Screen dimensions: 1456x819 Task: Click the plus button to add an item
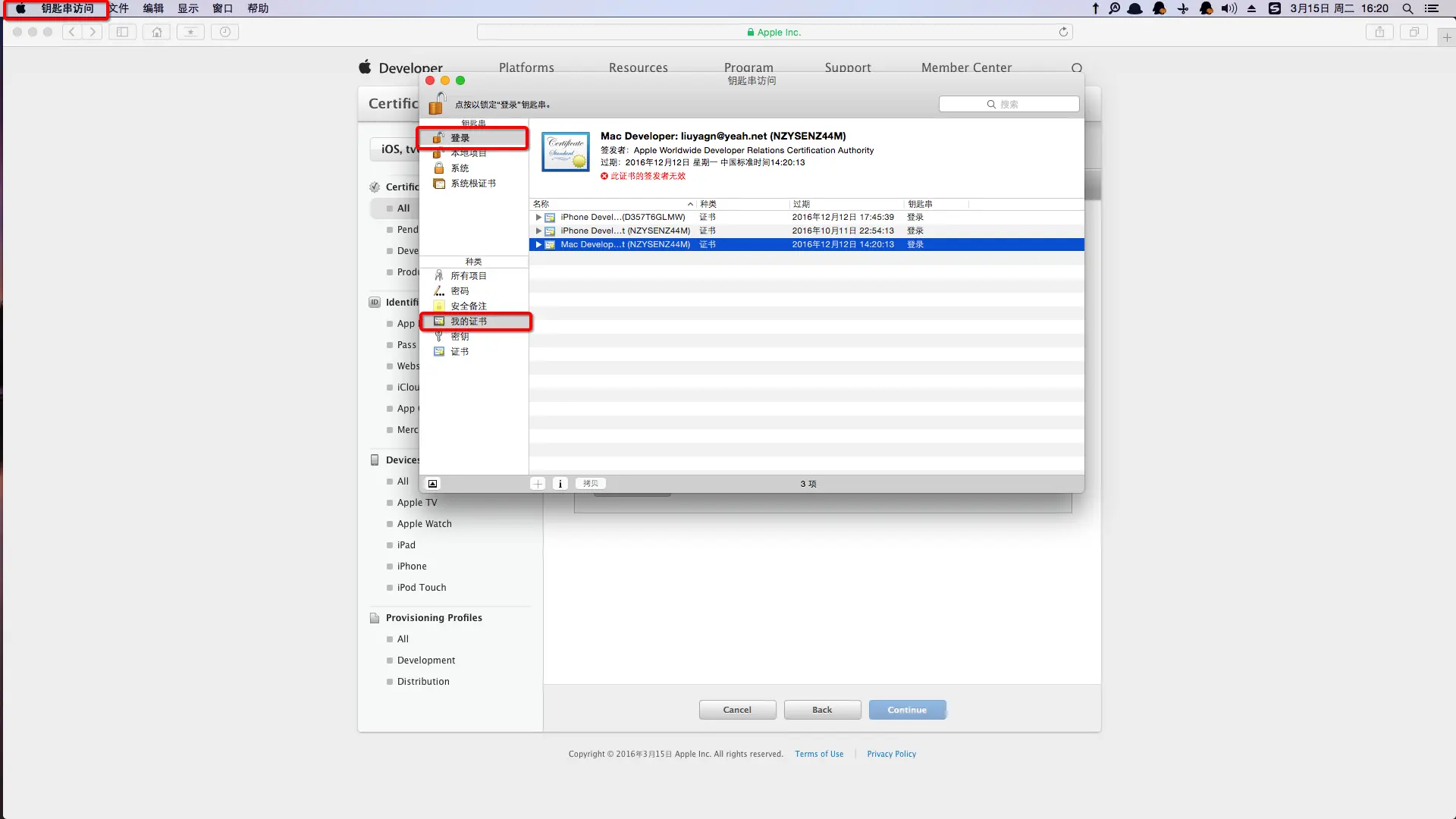click(538, 484)
